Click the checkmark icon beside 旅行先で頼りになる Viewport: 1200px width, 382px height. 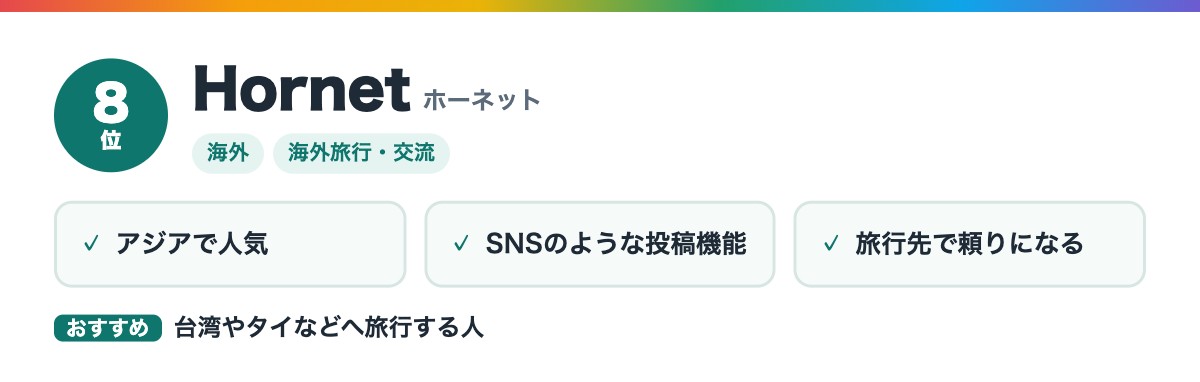click(830, 244)
